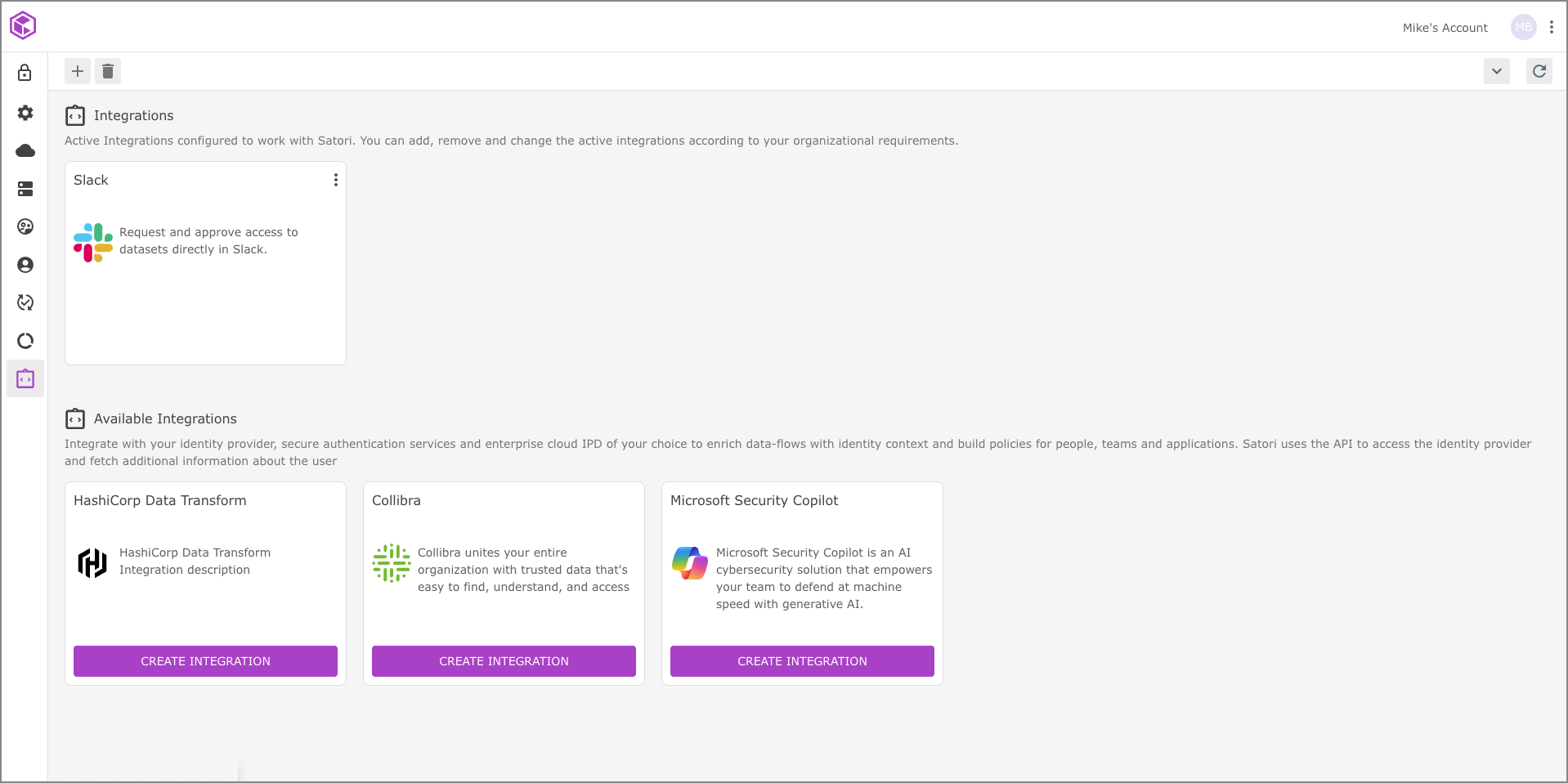Viewport: 1568px width, 783px height.
Task: Open the gear settings icon in sidebar
Action: point(25,113)
